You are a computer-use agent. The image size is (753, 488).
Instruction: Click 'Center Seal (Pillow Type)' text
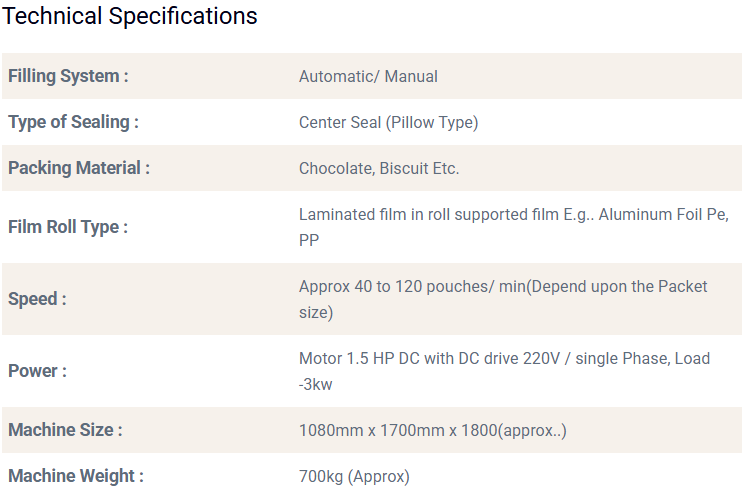(388, 122)
